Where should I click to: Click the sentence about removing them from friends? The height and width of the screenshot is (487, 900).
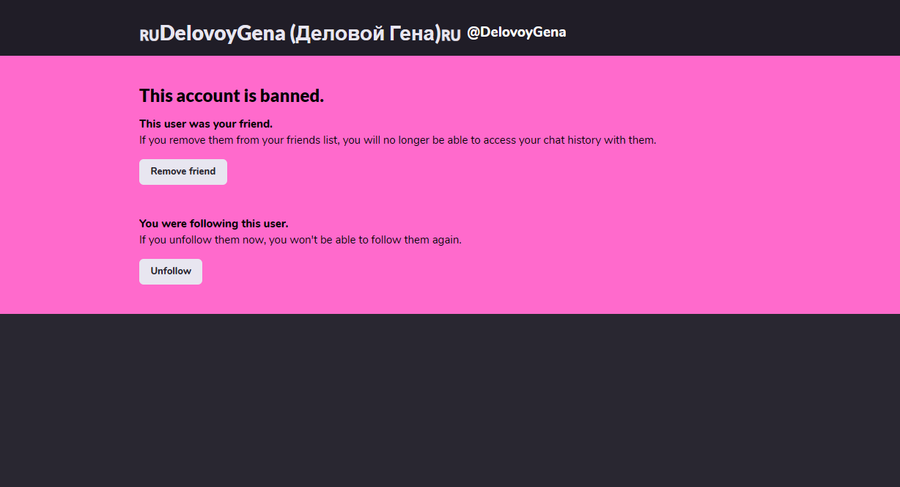tap(397, 140)
